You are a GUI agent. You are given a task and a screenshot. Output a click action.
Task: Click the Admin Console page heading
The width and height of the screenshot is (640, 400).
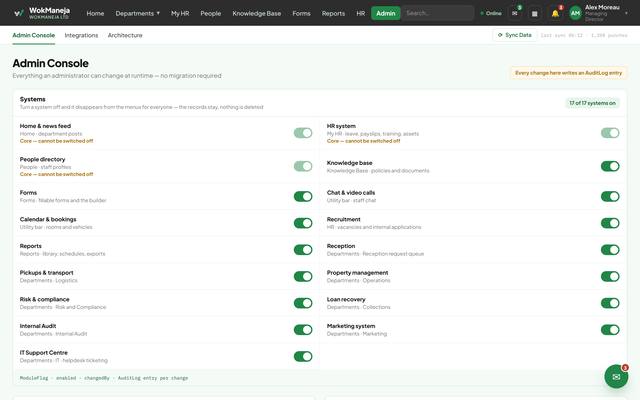[50, 63]
